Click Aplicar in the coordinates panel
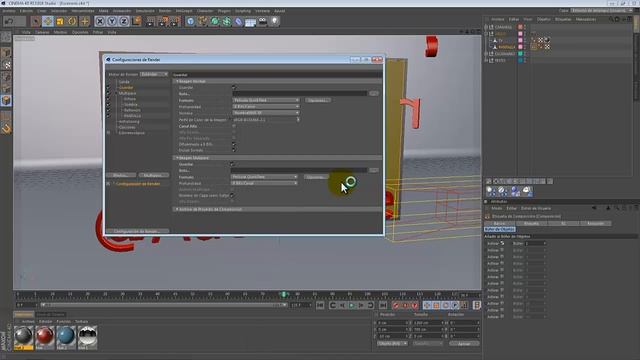Viewport: 640px width, 360px height. coord(464,344)
